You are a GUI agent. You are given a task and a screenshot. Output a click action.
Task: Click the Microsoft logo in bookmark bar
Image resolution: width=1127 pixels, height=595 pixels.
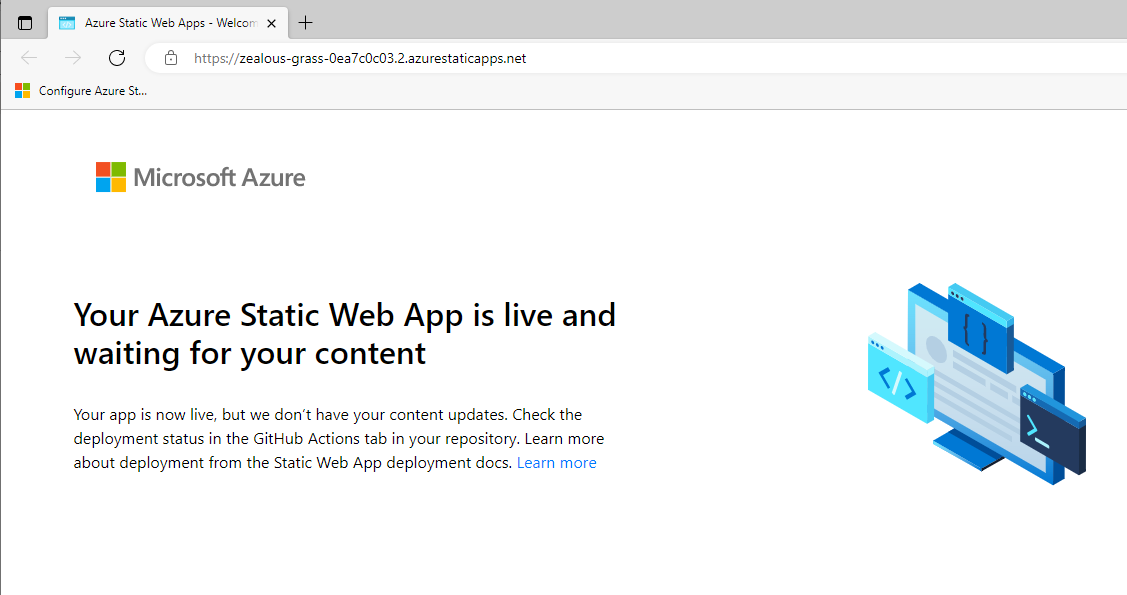[x=22, y=91]
